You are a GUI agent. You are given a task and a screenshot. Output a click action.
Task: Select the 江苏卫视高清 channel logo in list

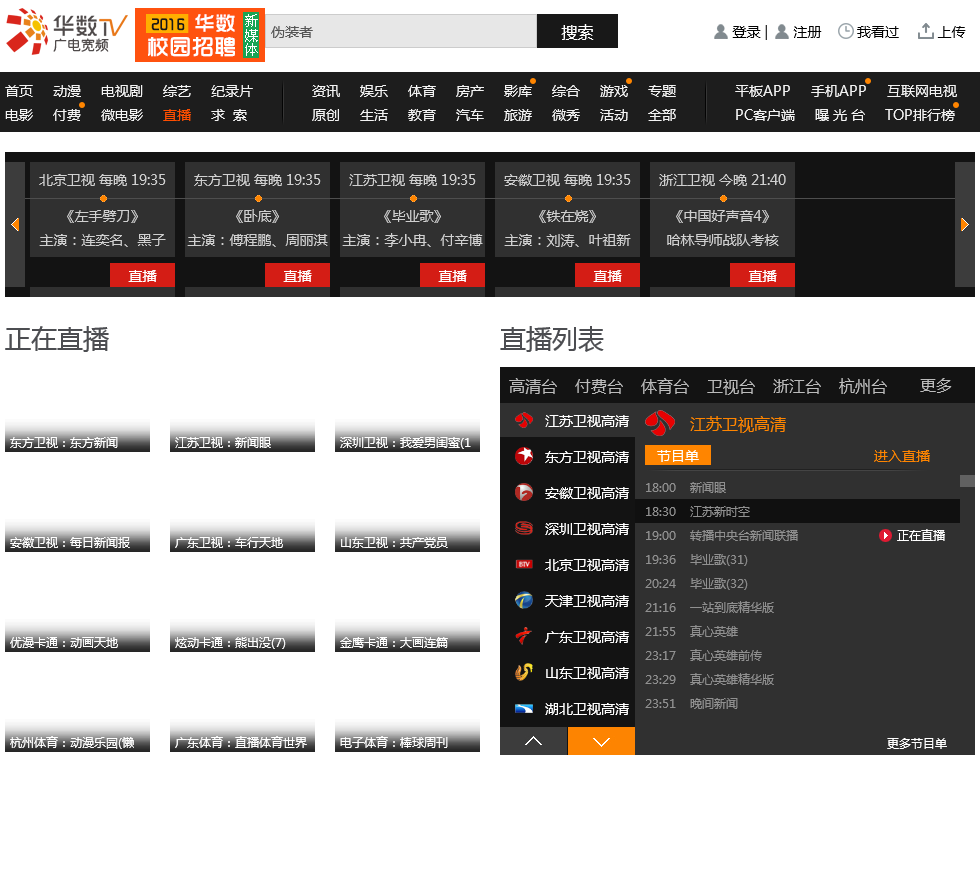524,421
